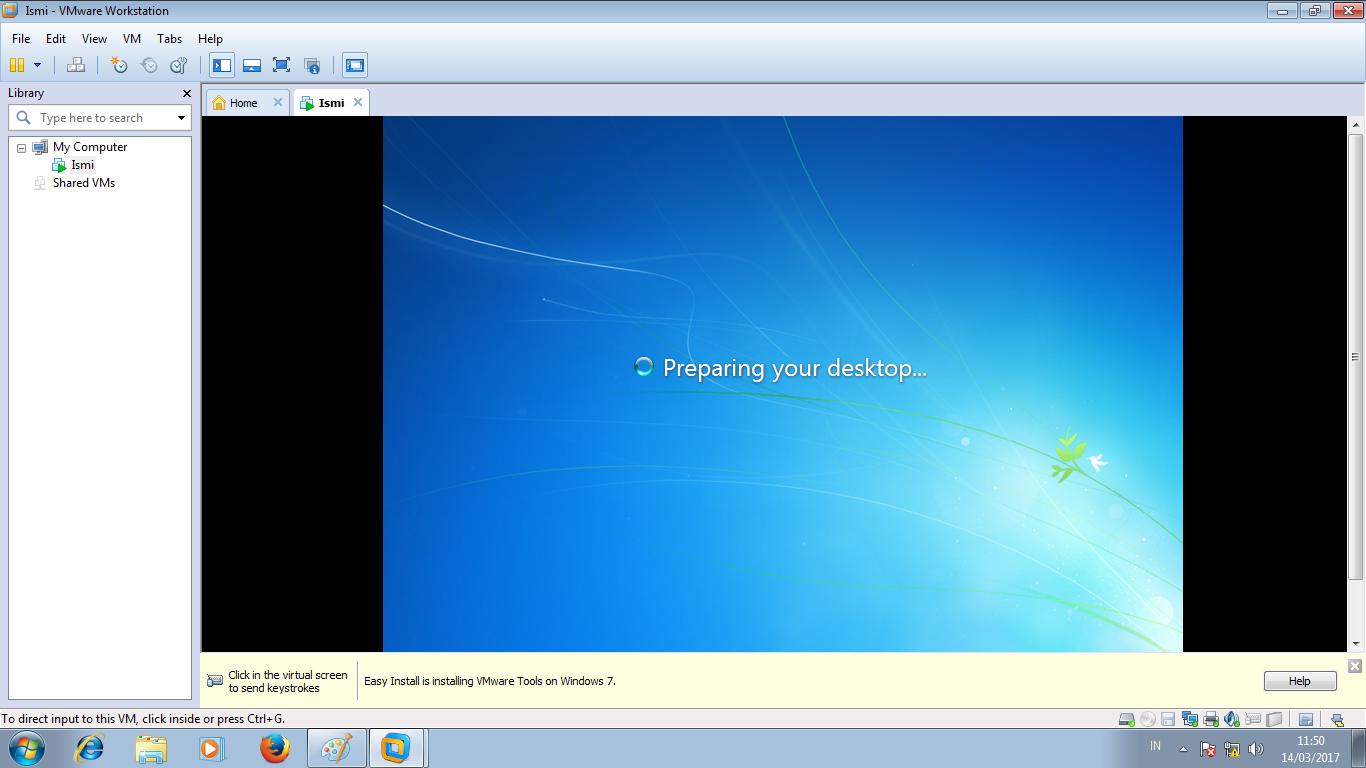Click the volume speaker tray icon
This screenshot has width=1366, height=768.
(x=1256, y=749)
